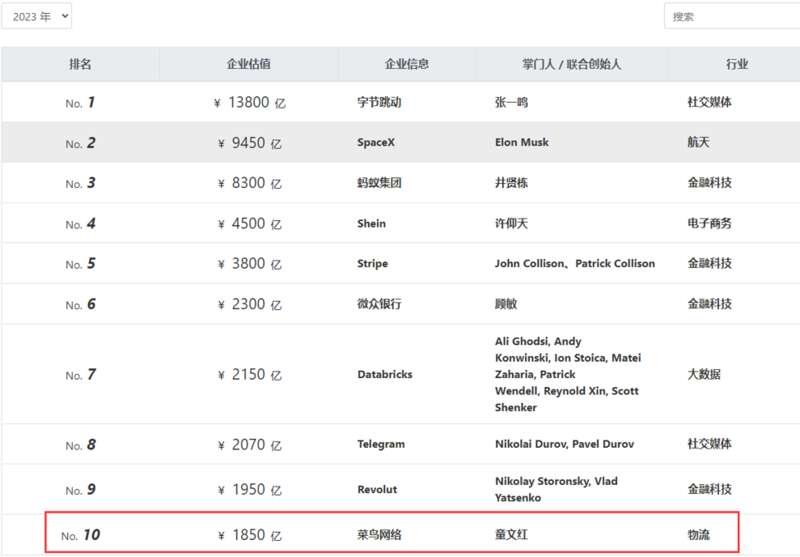Select the No. 9 rank cell

pyautogui.click(x=80, y=490)
